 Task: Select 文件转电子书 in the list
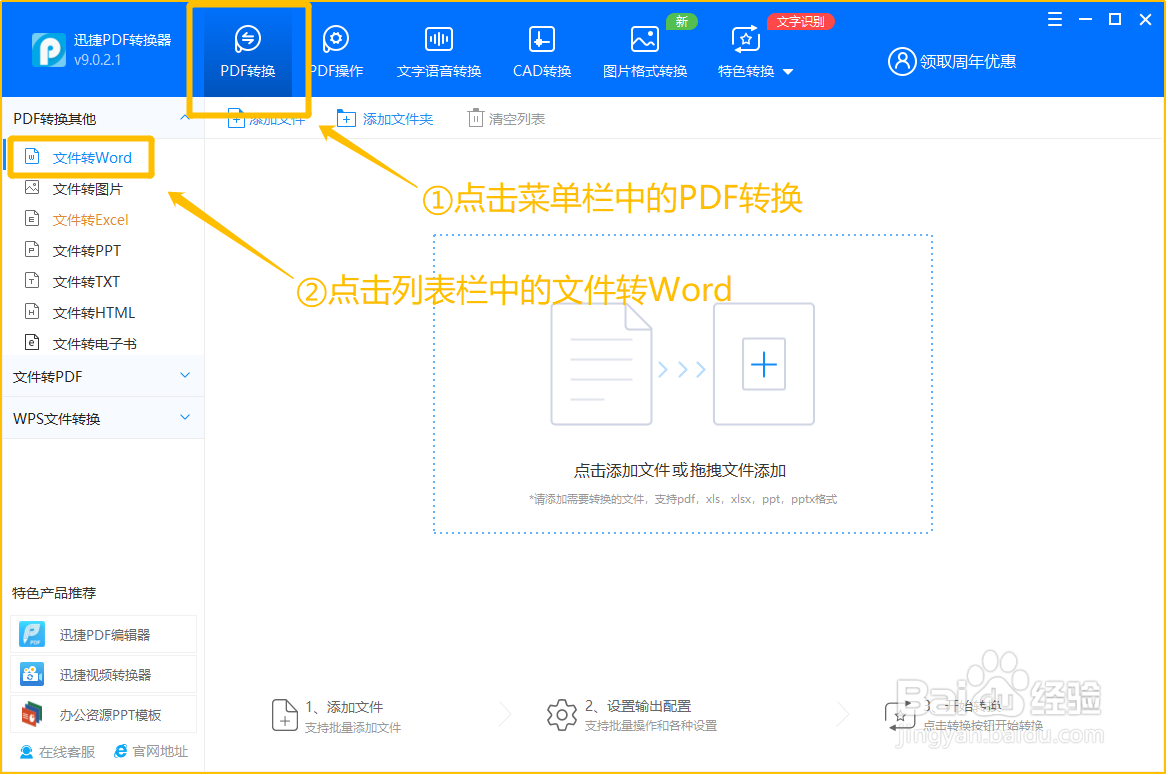point(95,344)
